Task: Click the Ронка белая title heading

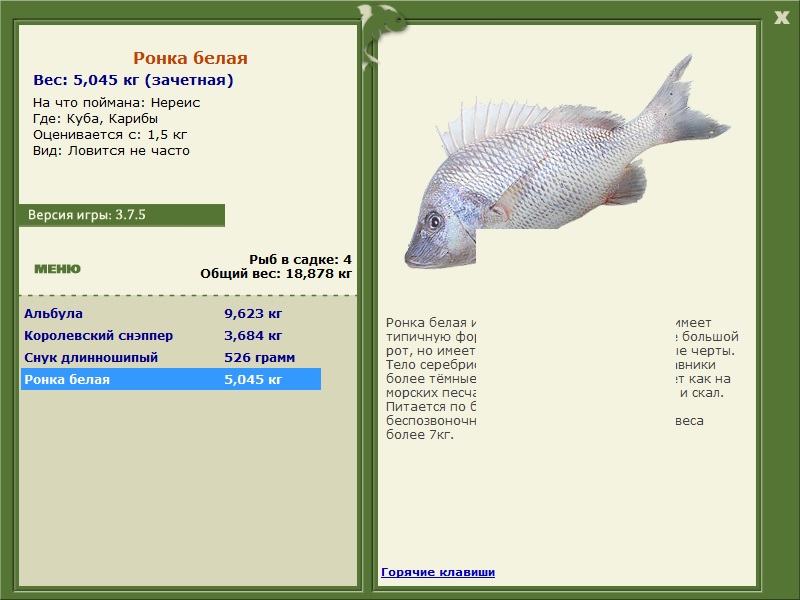Action: 190,58
